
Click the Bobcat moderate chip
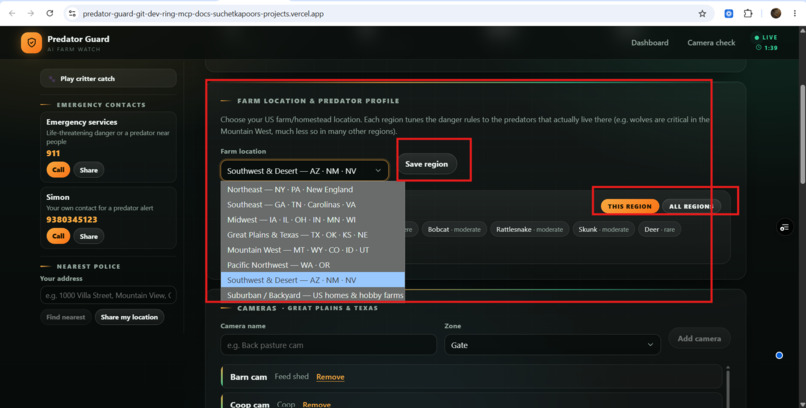click(454, 229)
